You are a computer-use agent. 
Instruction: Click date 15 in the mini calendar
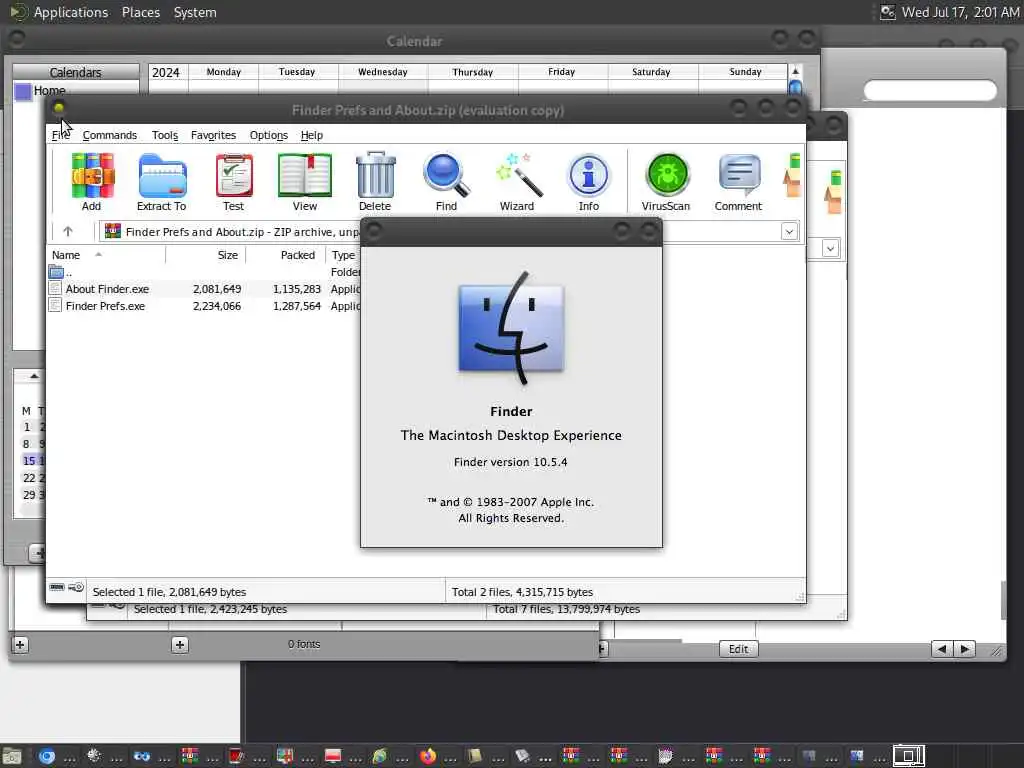pyautogui.click(x=29, y=460)
